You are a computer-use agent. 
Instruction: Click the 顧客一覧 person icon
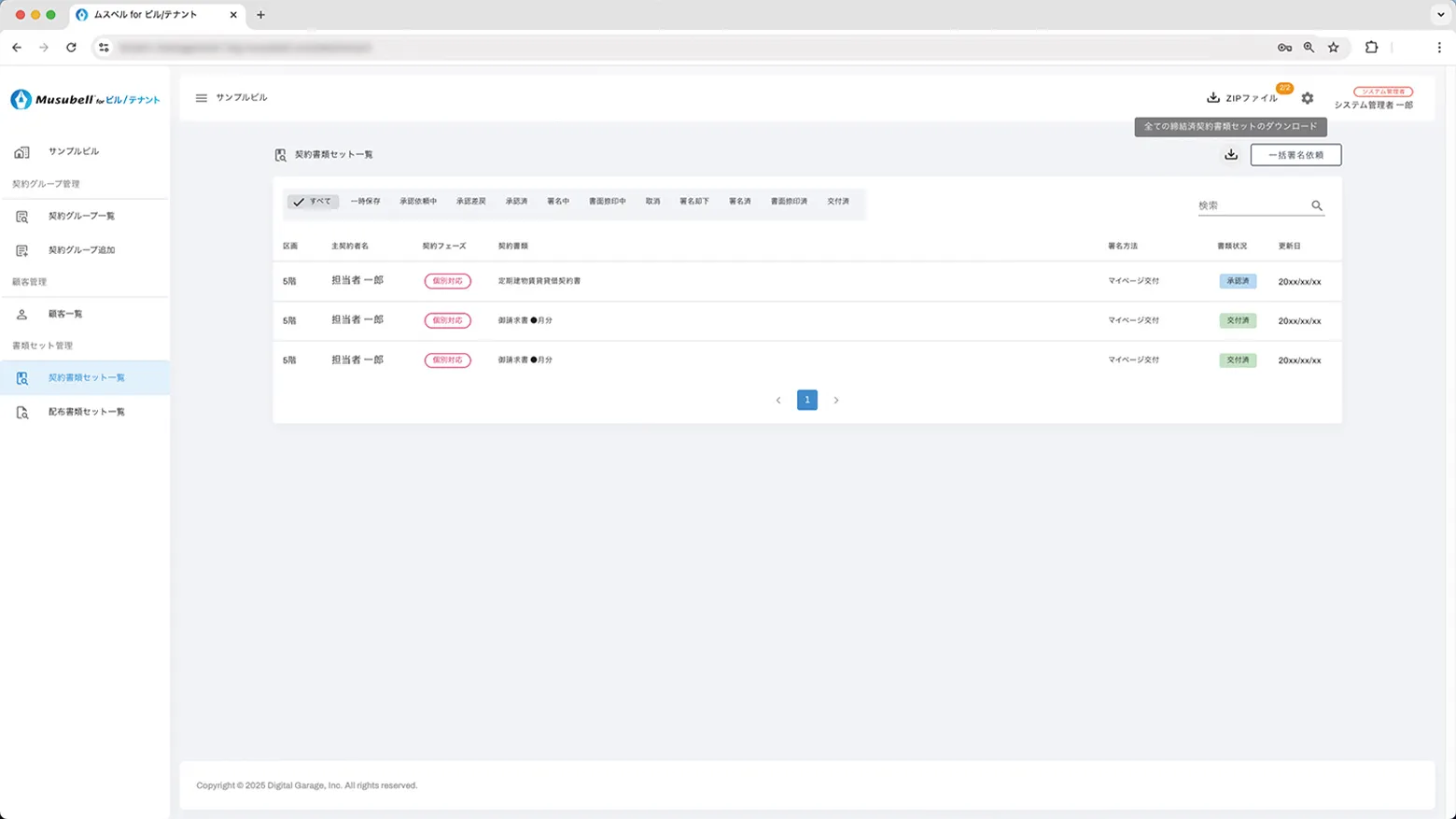coord(22,315)
